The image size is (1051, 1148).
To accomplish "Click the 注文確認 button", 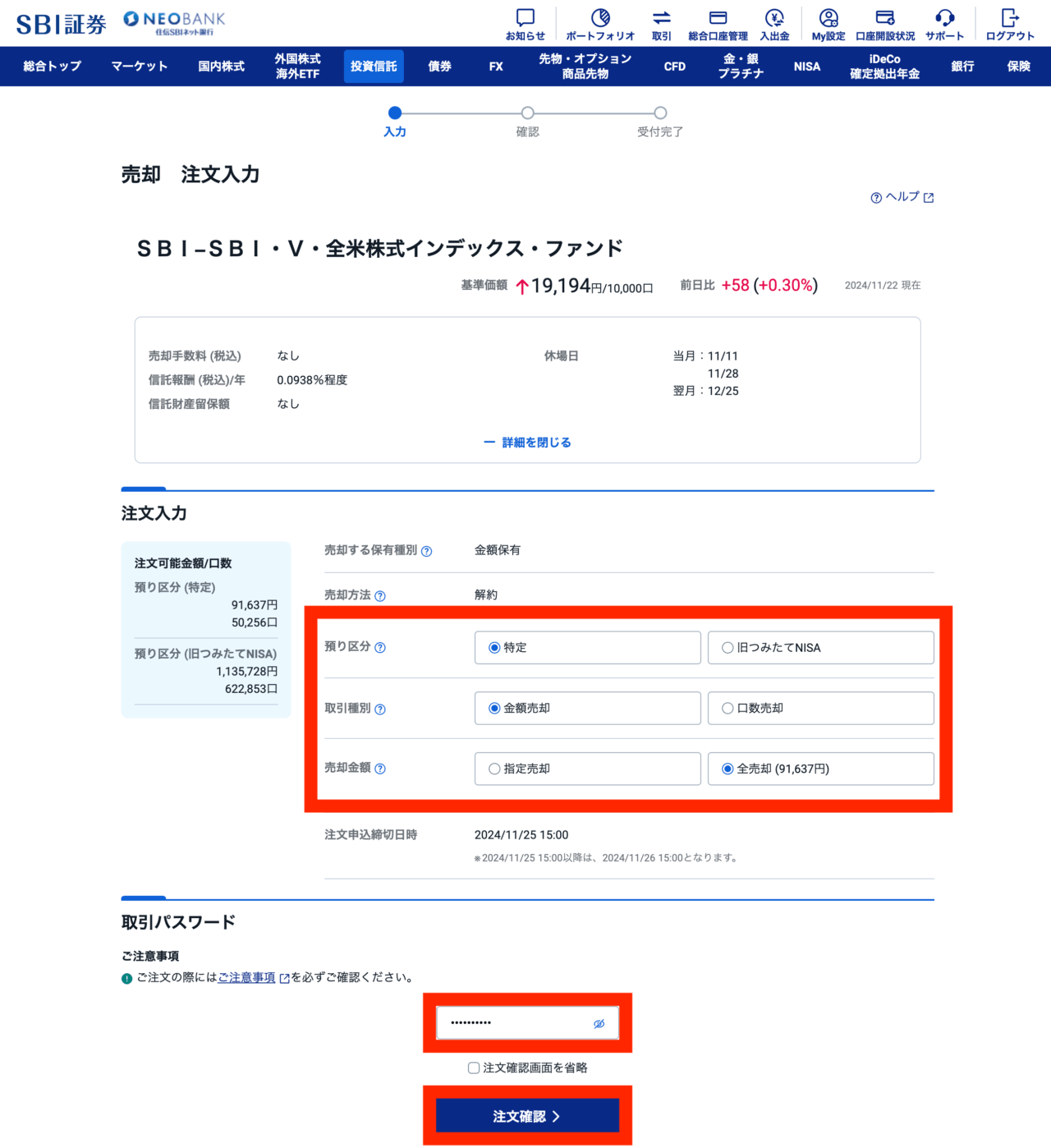I will coord(527,1116).
